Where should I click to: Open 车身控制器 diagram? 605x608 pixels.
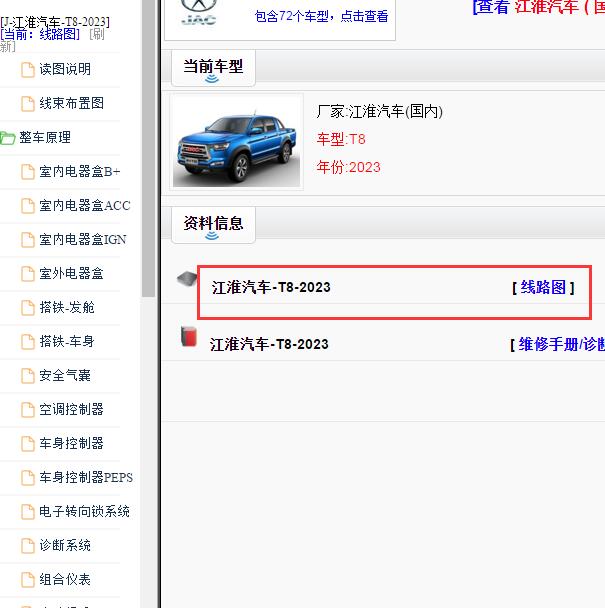(x=71, y=444)
